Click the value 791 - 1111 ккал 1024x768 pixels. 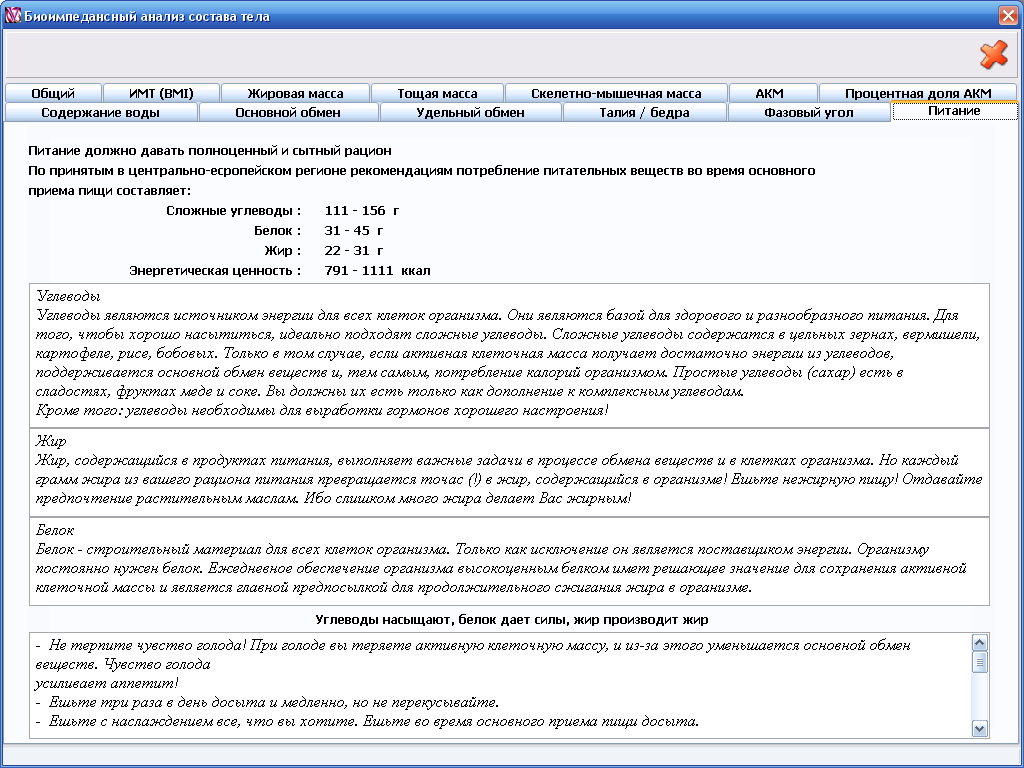pos(377,270)
